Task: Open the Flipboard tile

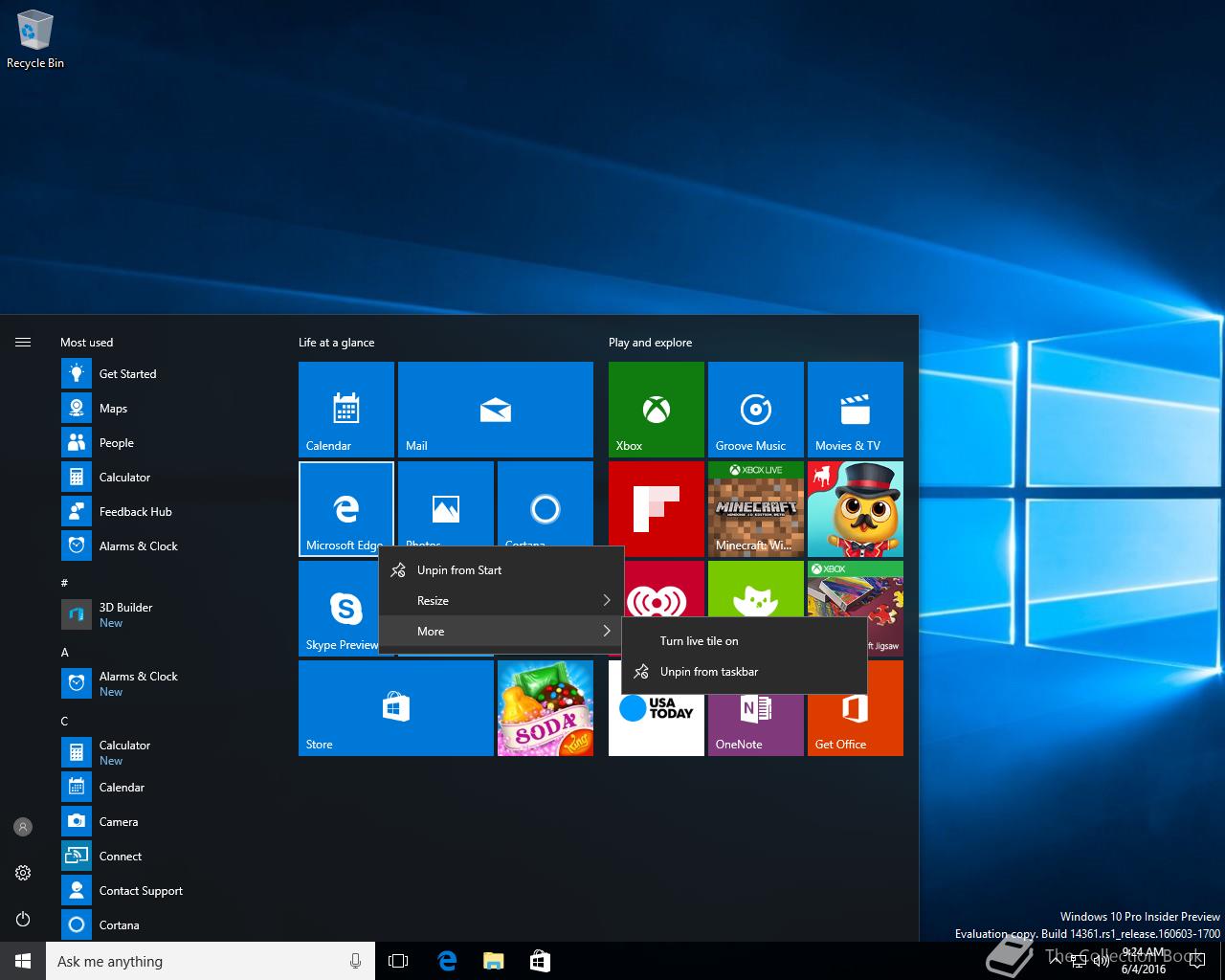Action: point(657,509)
